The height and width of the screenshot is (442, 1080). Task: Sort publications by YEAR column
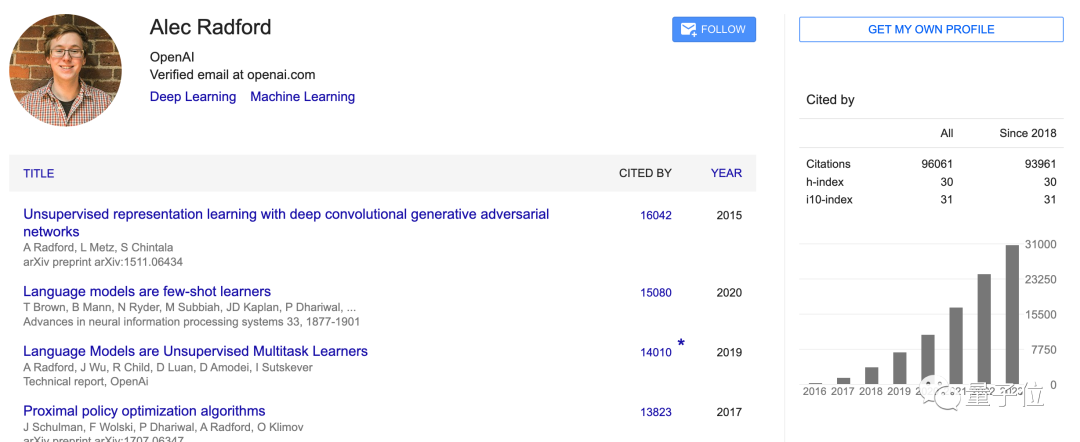tap(726, 173)
